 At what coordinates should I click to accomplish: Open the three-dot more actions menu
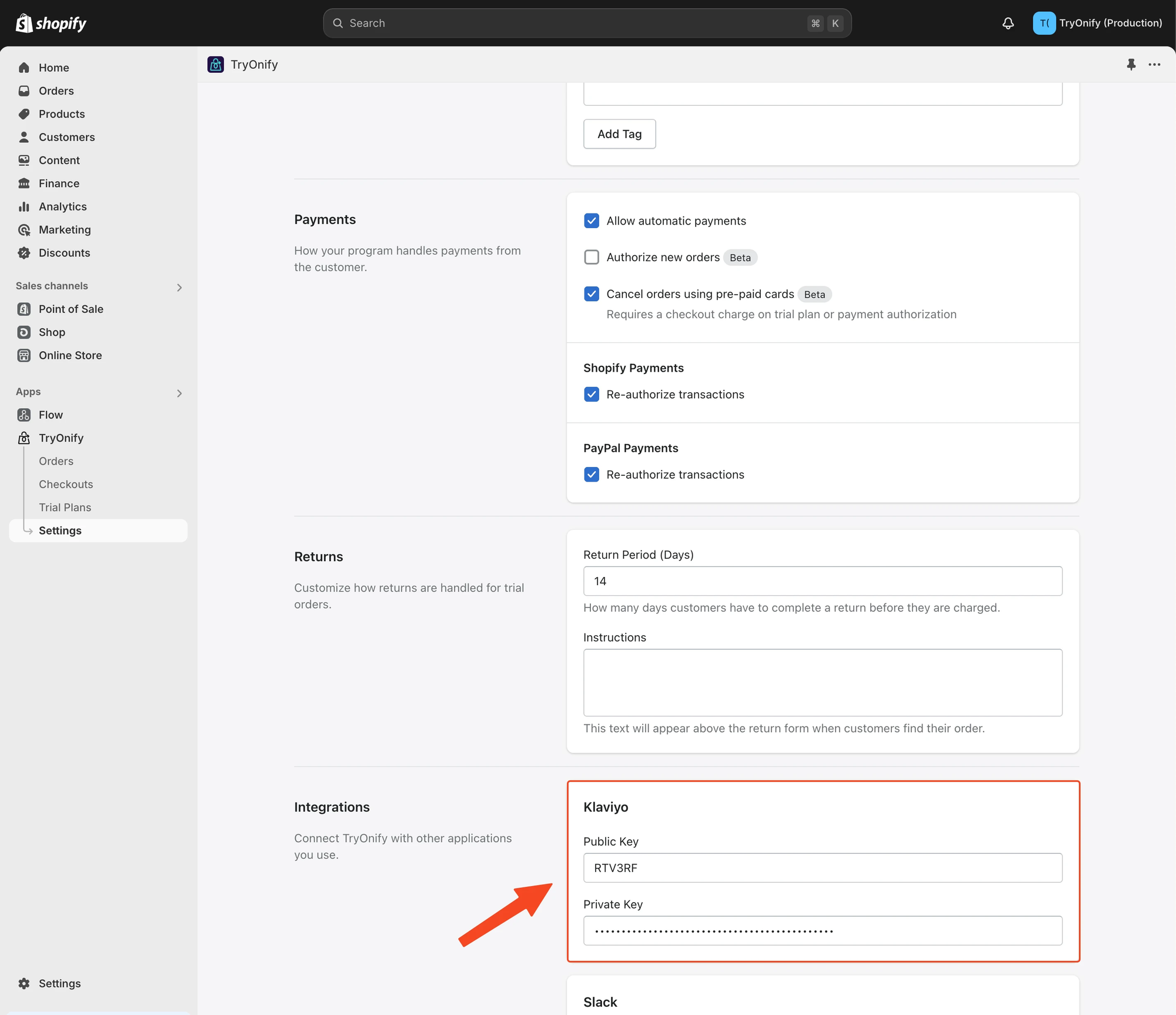point(1154,64)
